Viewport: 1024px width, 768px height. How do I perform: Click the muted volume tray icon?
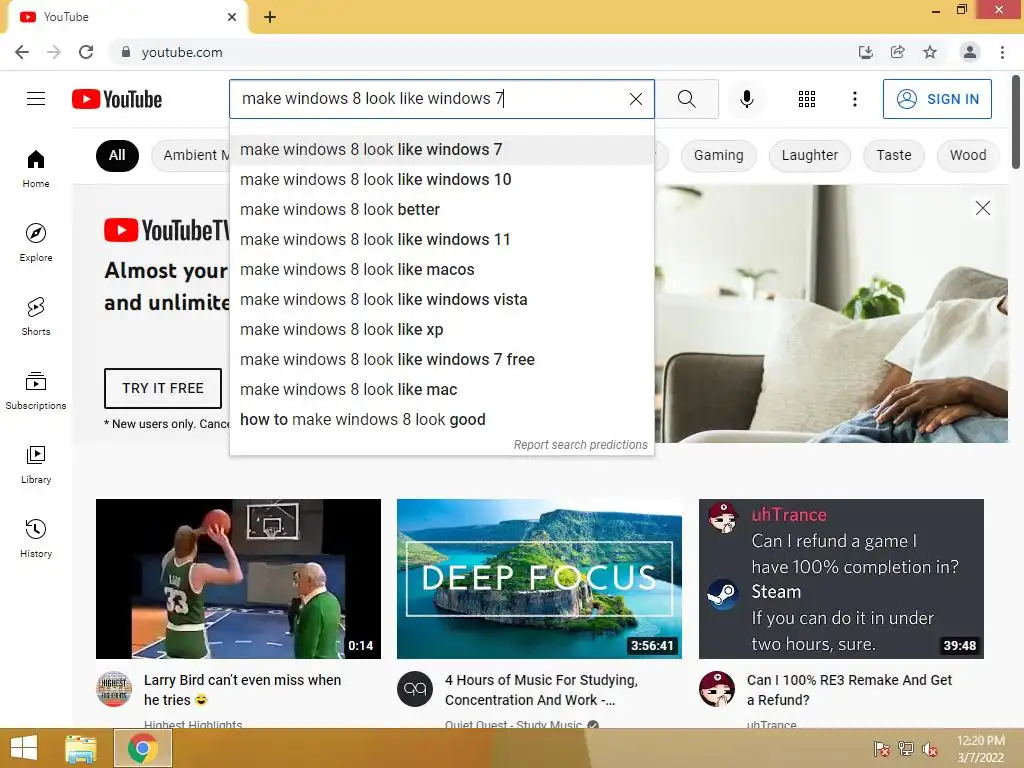(x=930, y=749)
